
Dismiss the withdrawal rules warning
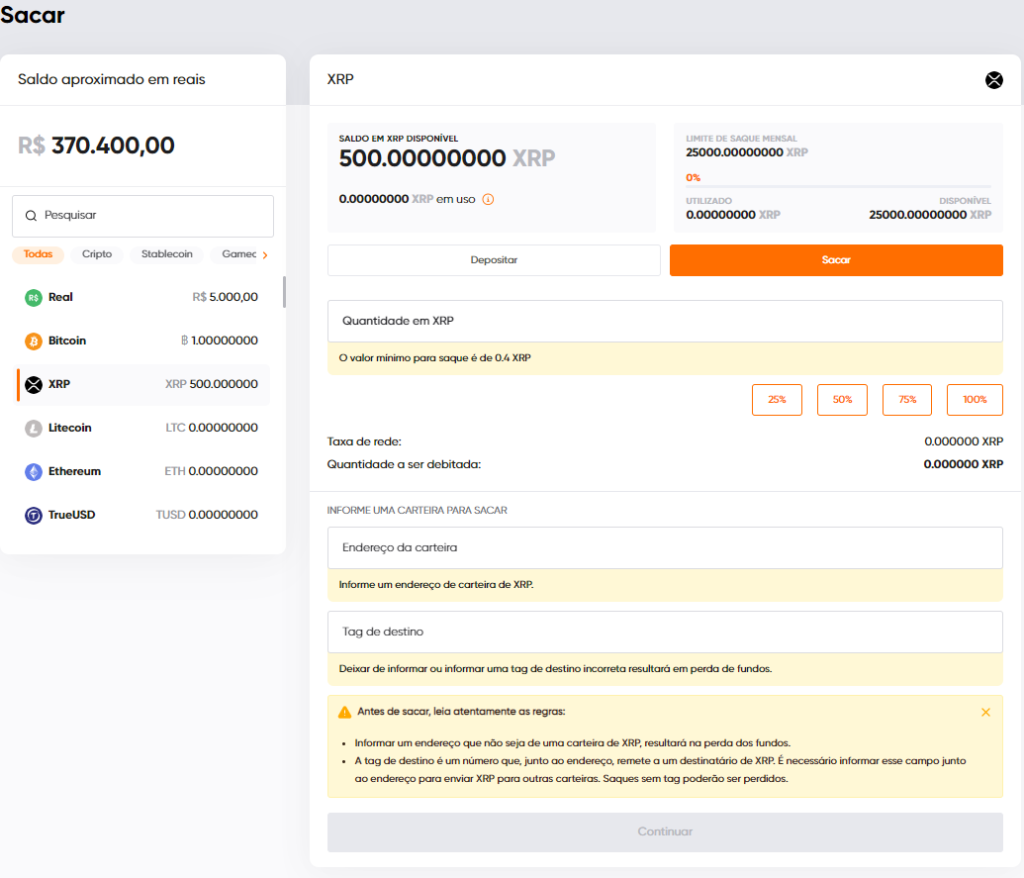click(x=985, y=712)
